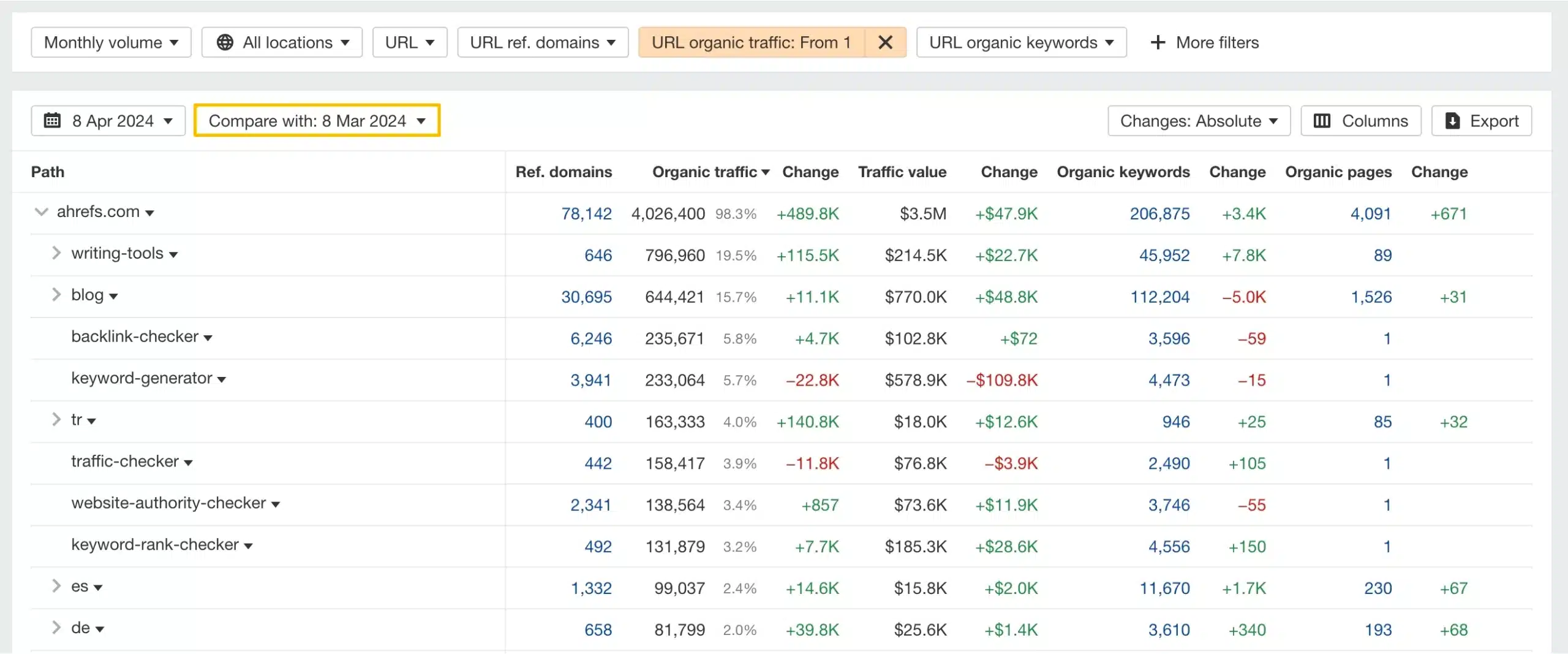
Task: Click tr organic traffic 163,333
Action: (x=675, y=422)
